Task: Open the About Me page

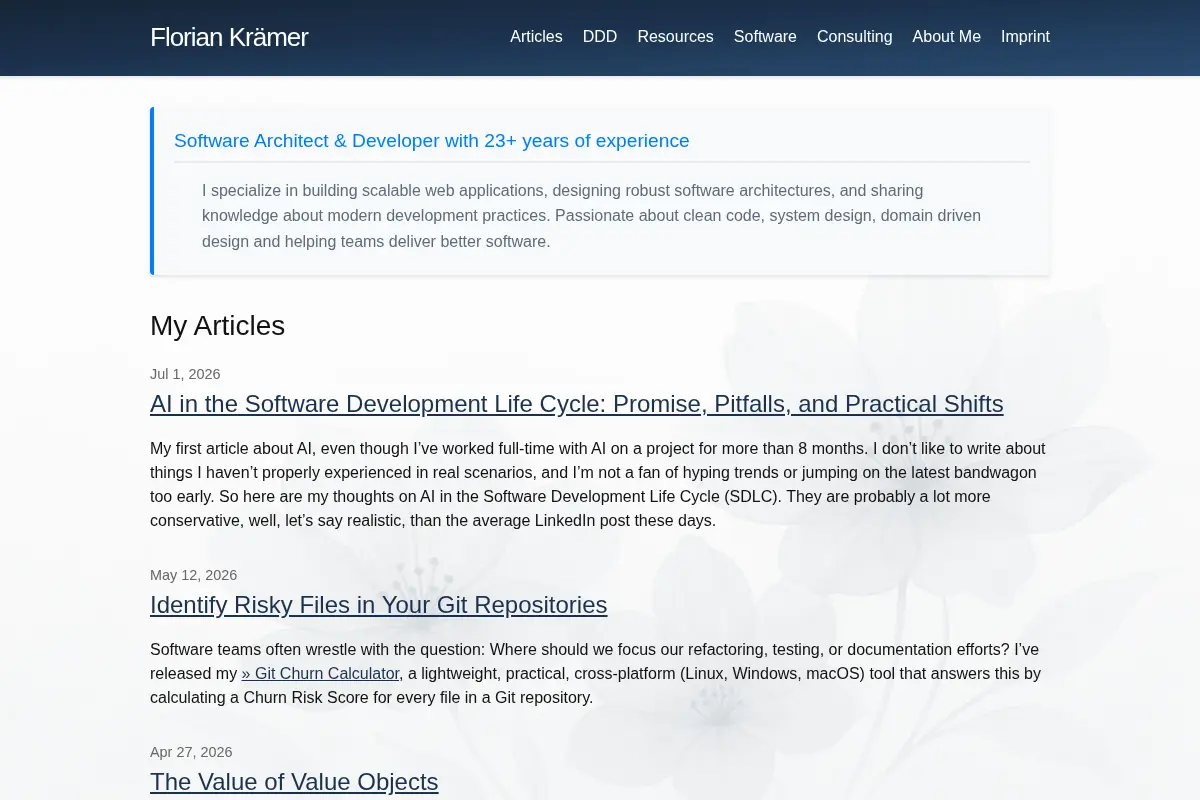Action: [946, 37]
